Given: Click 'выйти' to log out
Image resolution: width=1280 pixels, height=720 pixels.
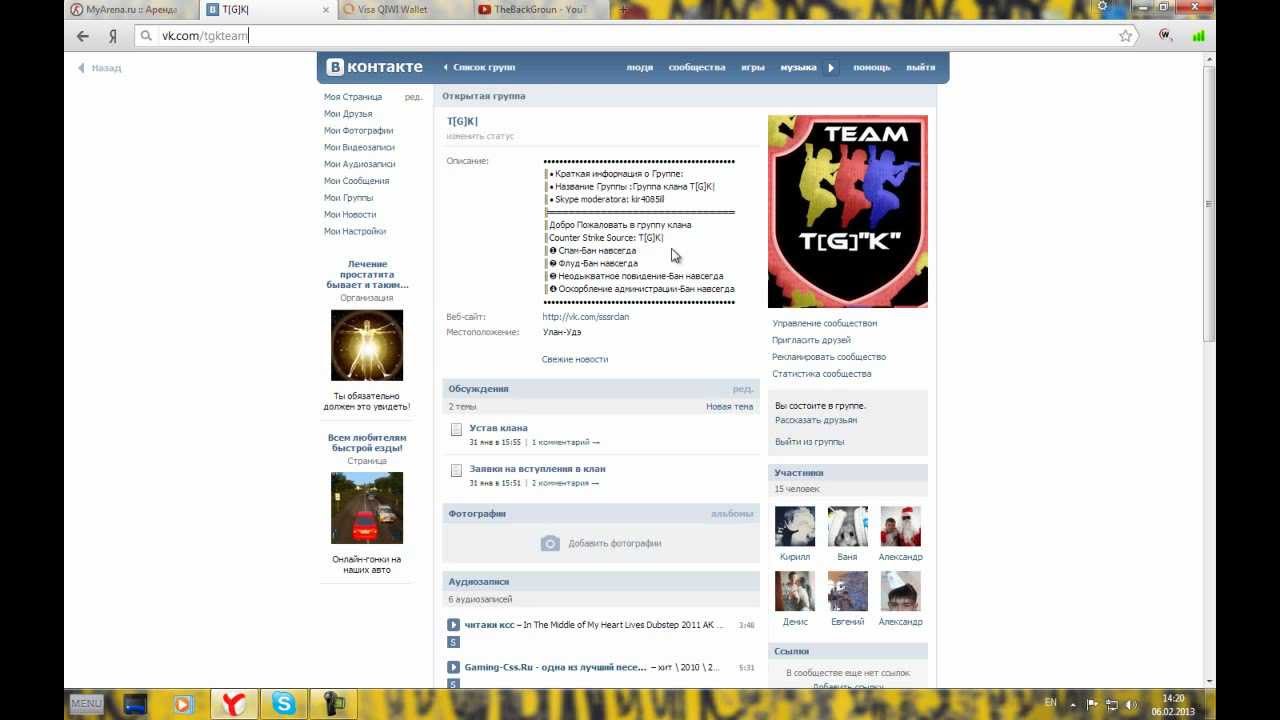Looking at the screenshot, I should [x=920, y=68].
